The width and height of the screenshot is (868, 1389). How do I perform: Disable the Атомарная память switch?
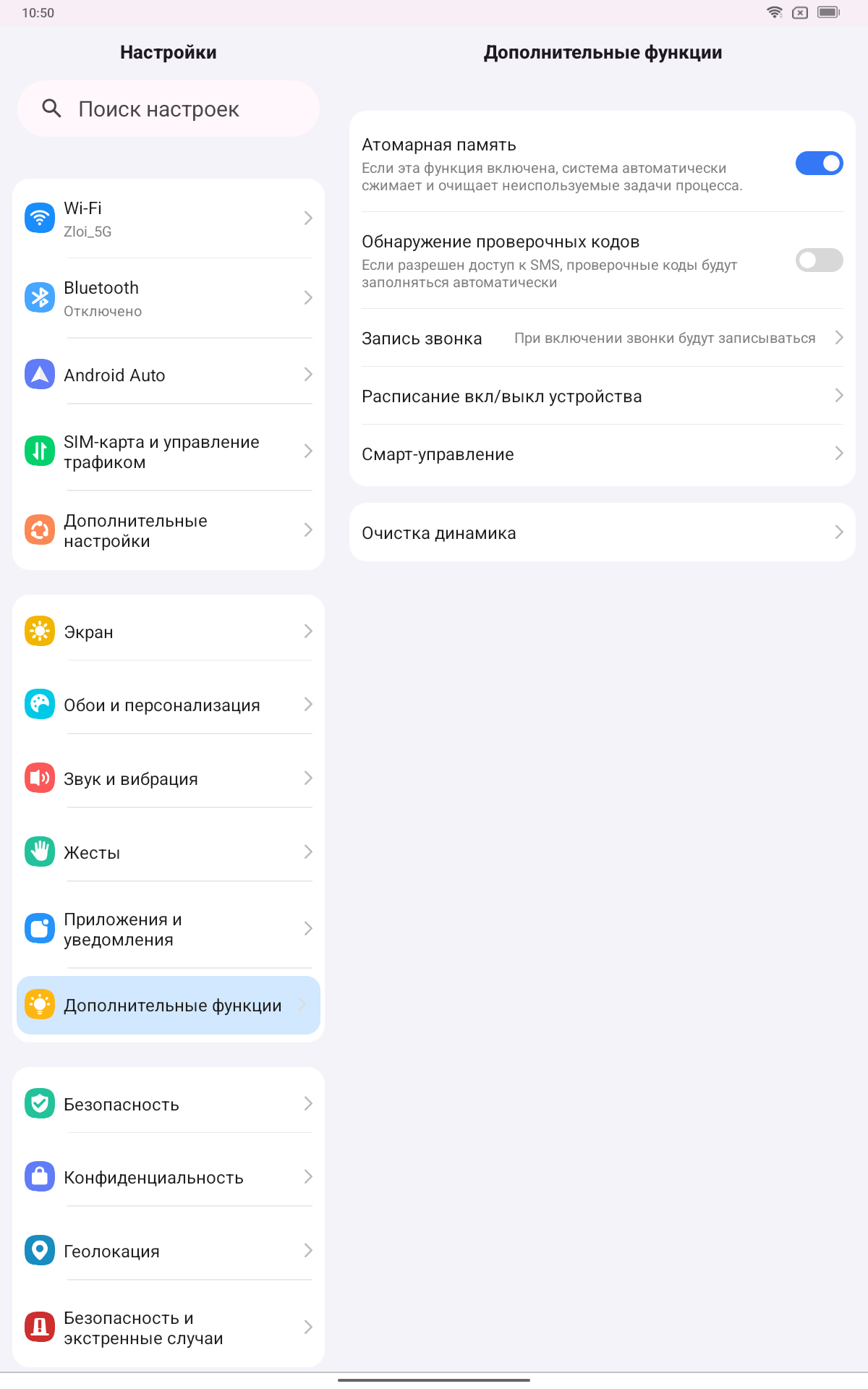click(819, 163)
